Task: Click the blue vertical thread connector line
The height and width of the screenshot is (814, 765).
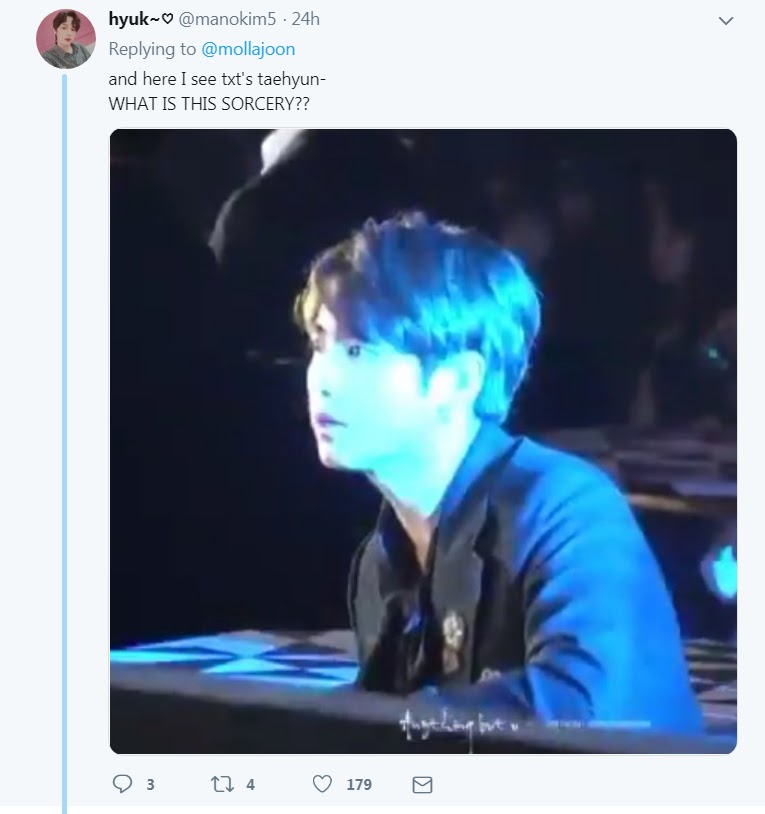Action: pos(65,444)
